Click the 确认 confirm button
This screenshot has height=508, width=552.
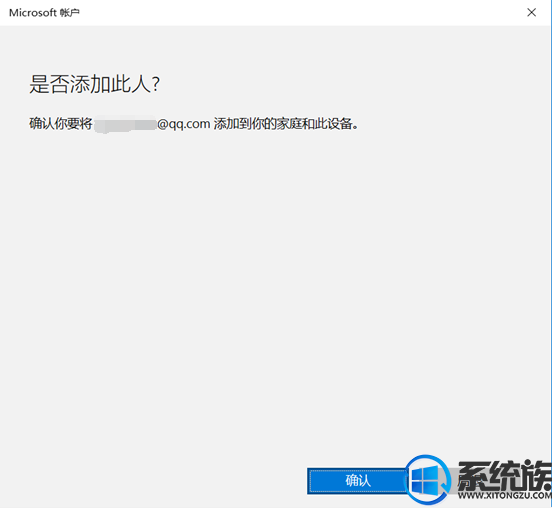tap(358, 481)
